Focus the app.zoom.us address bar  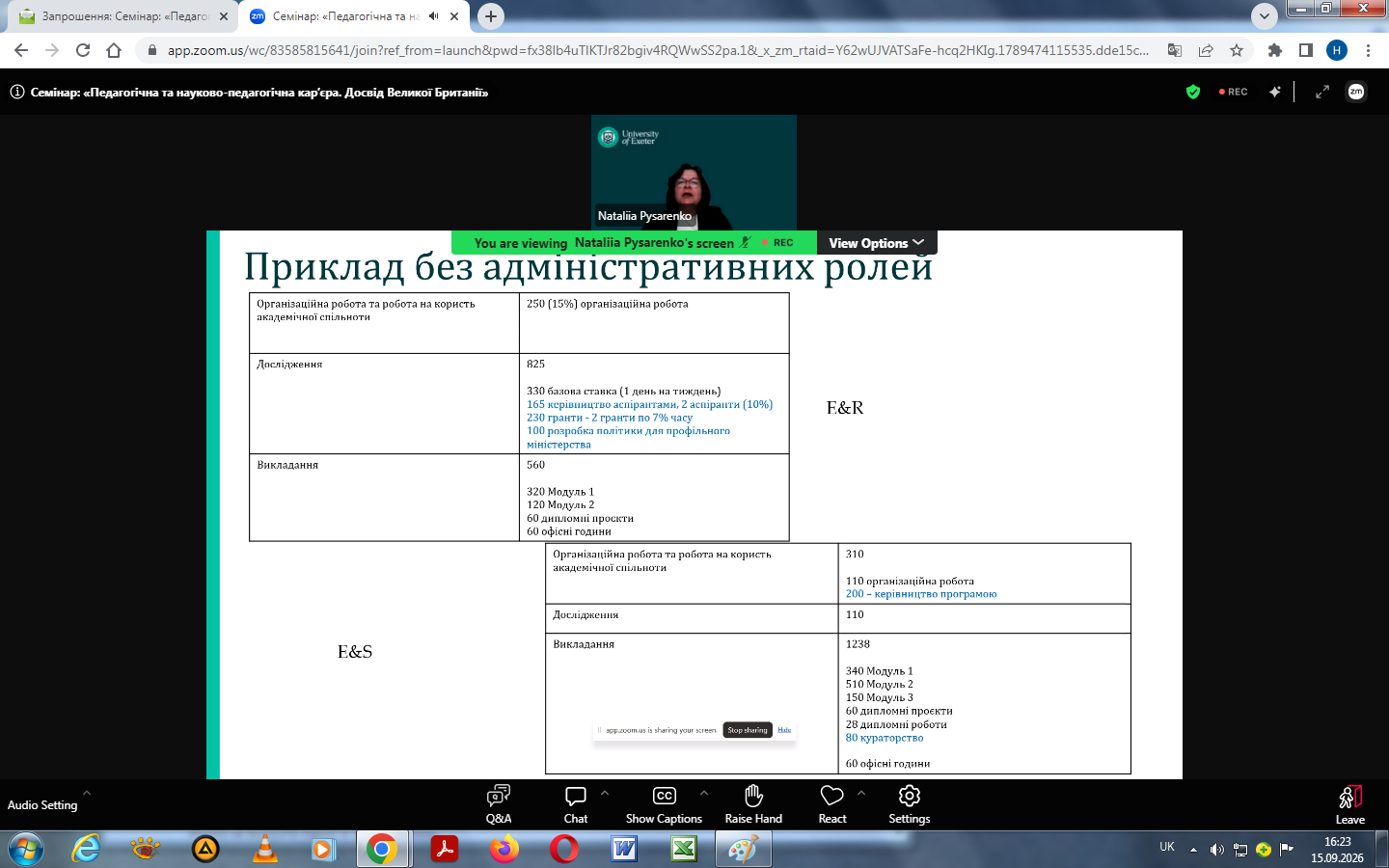pyautogui.click(x=658, y=50)
